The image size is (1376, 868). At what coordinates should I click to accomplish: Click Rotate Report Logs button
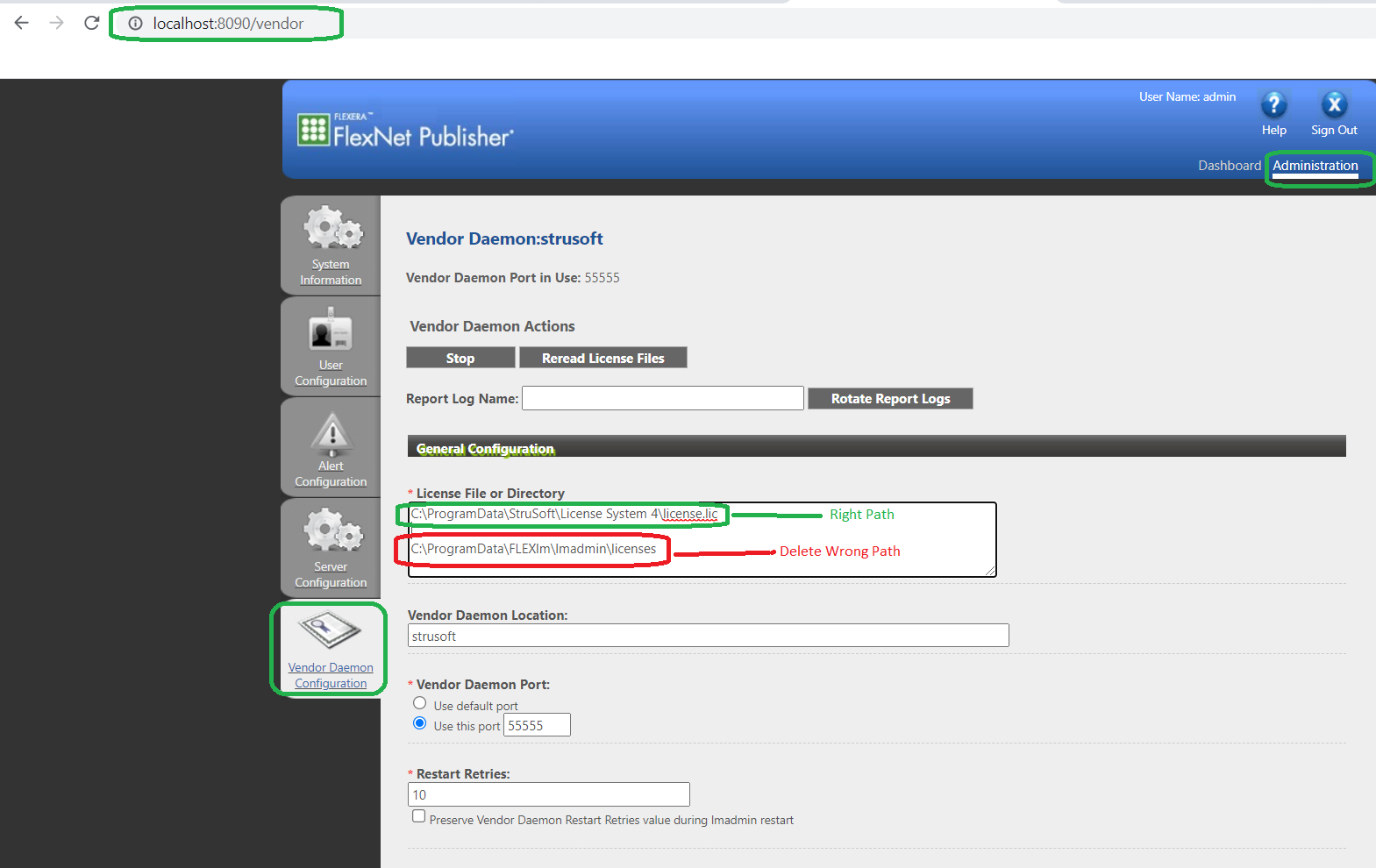[x=890, y=398]
